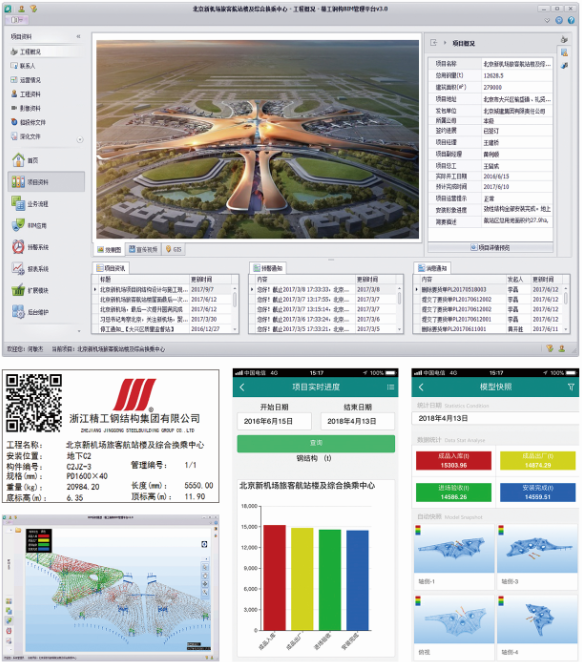Collapse the 项目资料 sidebar panel

click(x=79, y=37)
